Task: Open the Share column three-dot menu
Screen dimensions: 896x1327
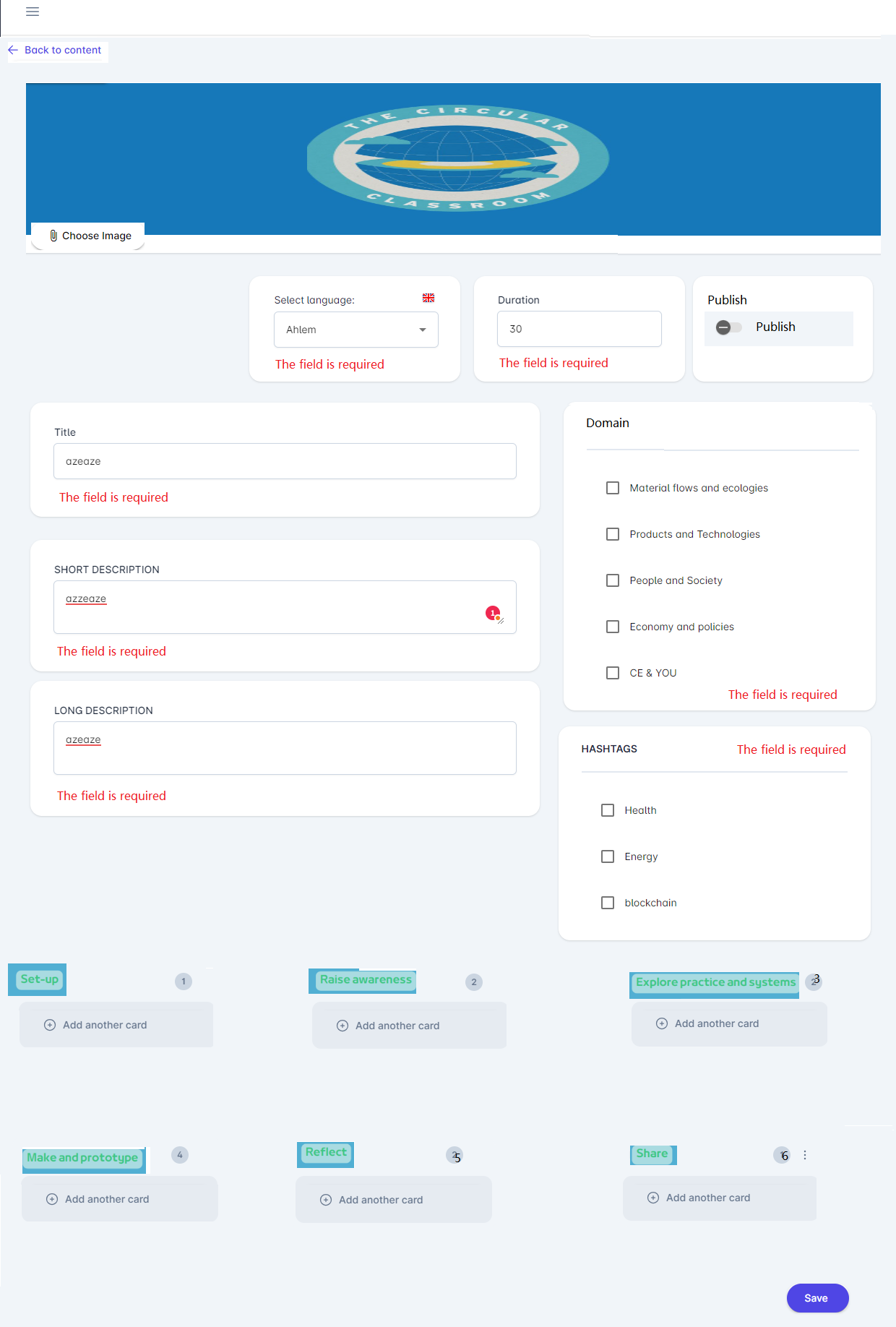Action: [x=805, y=1155]
